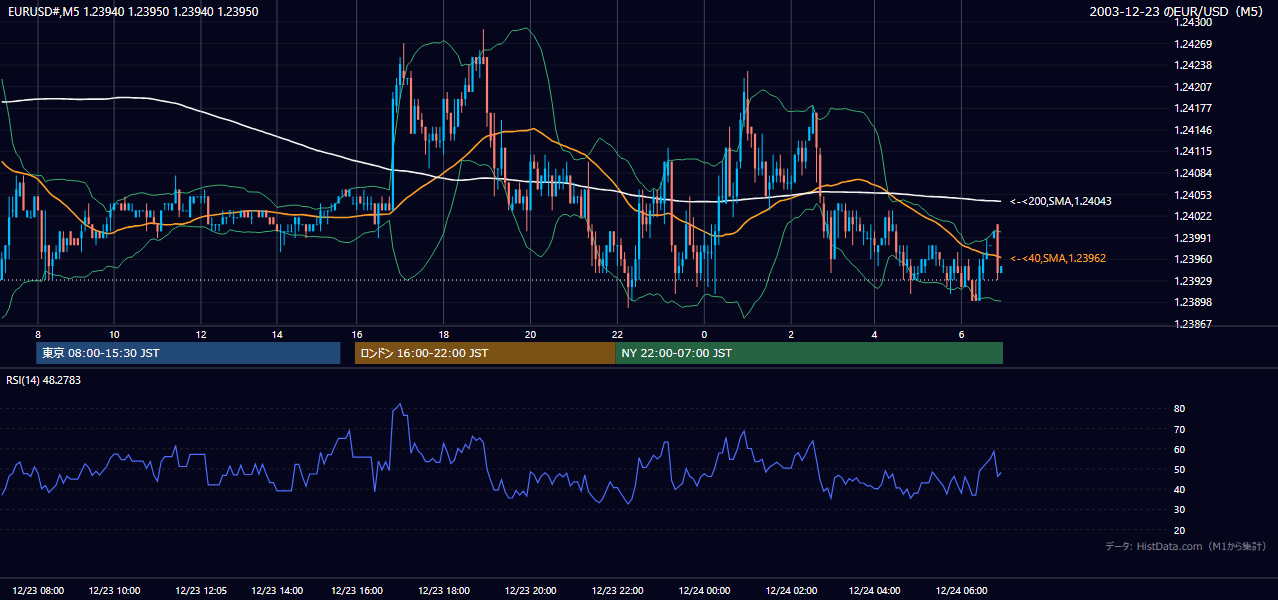Click price axis value 1.24053
Screen dimensions: 1278x600
click(x=1192, y=195)
